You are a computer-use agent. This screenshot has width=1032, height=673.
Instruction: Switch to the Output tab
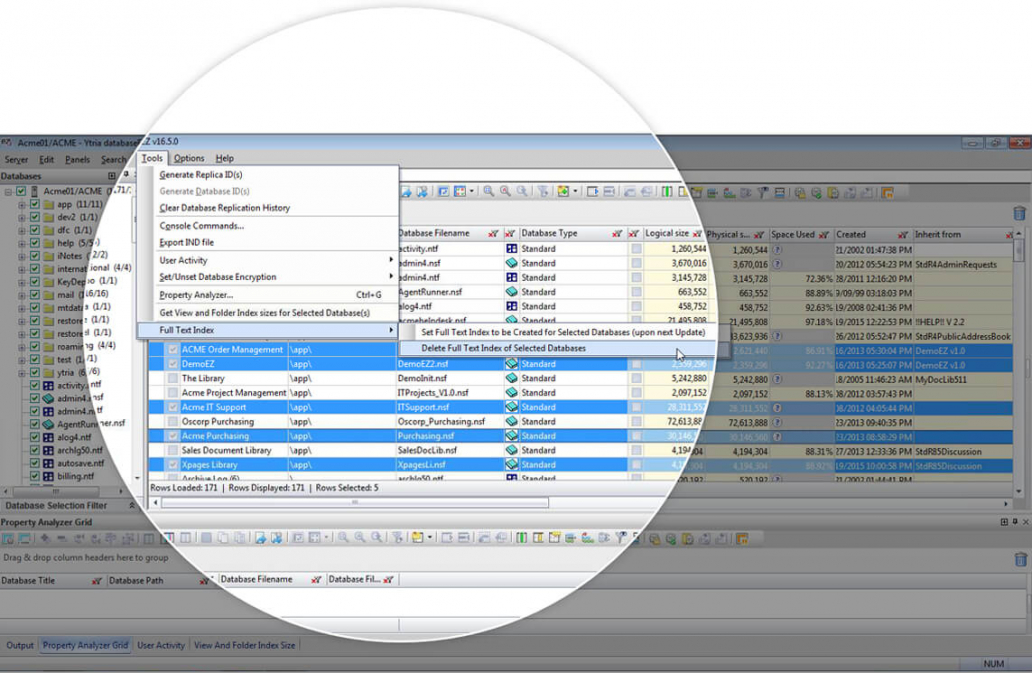click(x=20, y=645)
